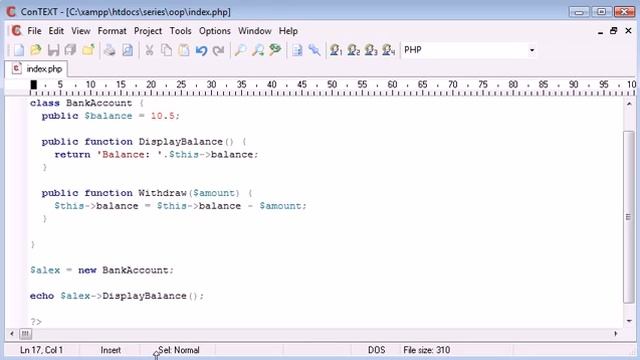The height and width of the screenshot is (360, 640).
Task: Click the 'class BankAccount' code line
Action: pyautogui.click(x=87, y=103)
